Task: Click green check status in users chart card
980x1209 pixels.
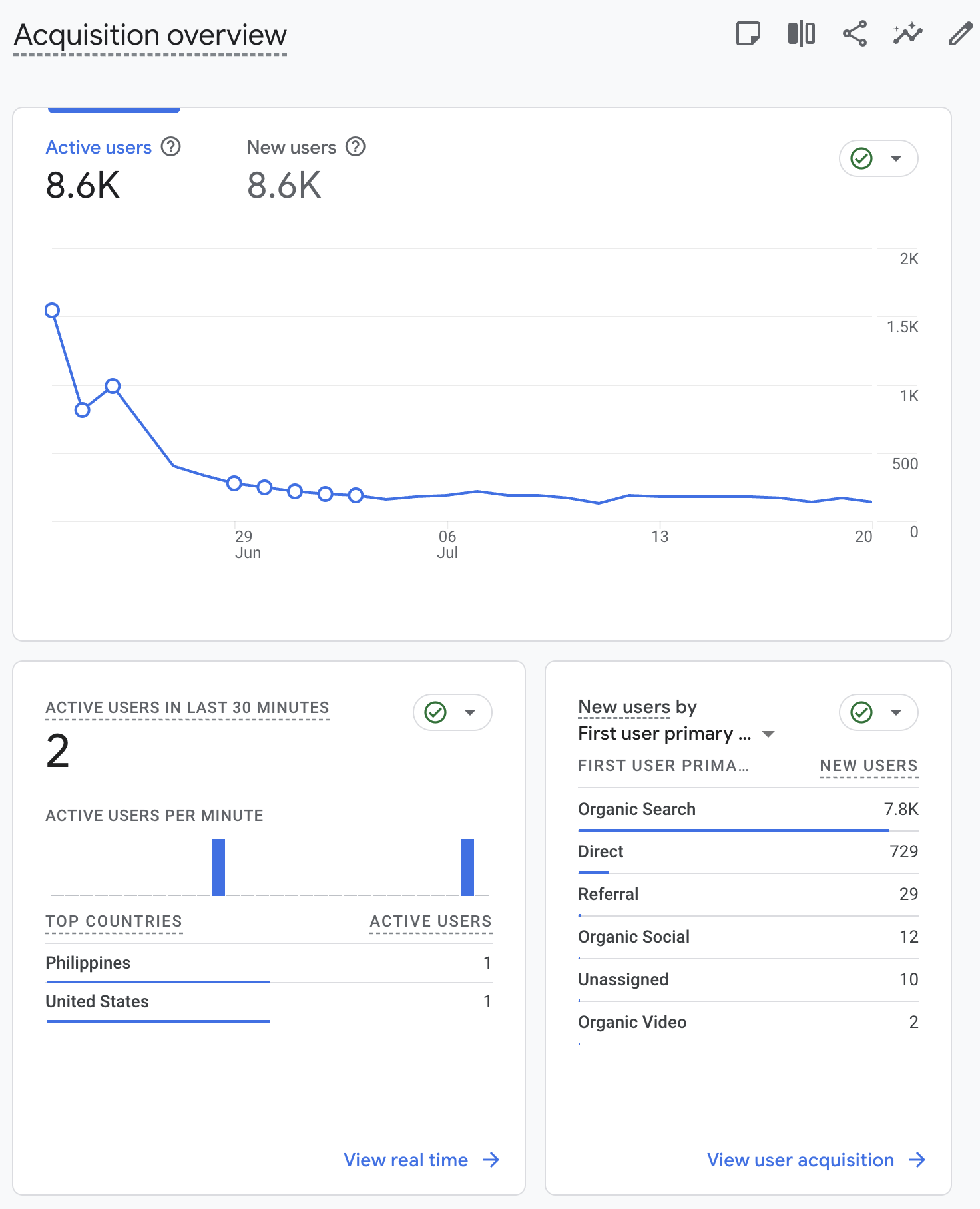Action: coord(861,158)
